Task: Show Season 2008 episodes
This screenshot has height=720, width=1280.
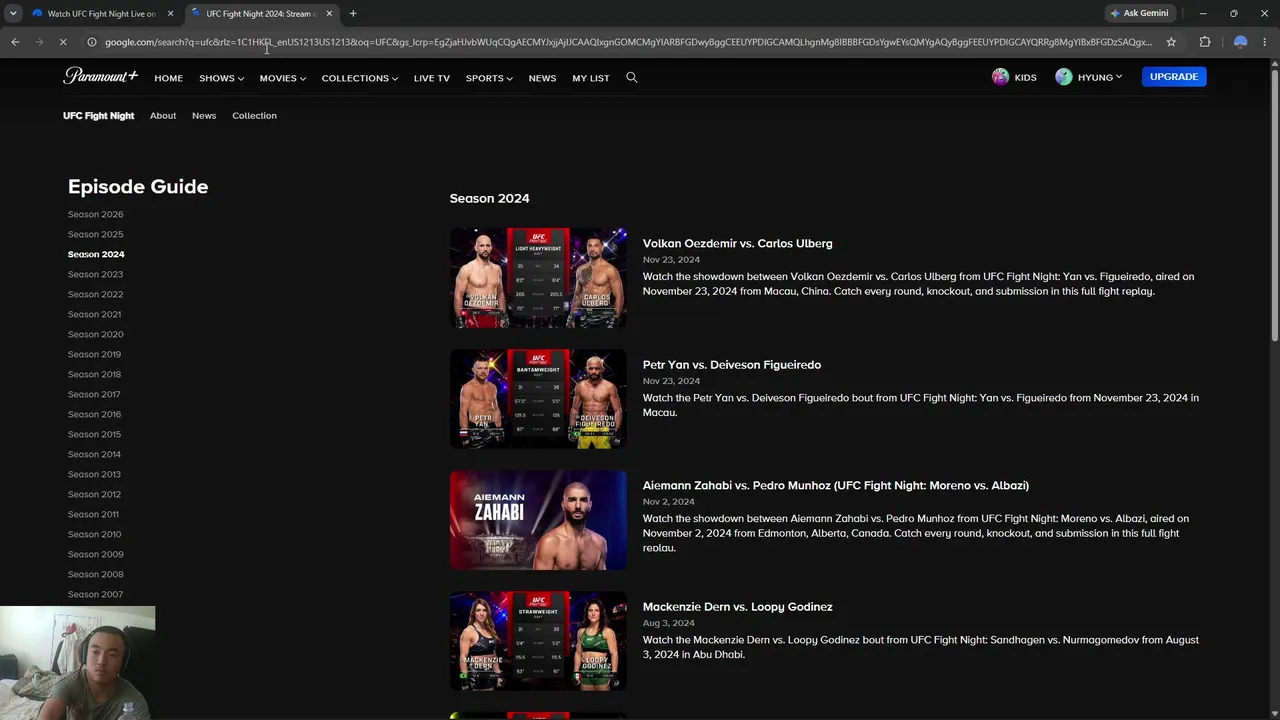Action: 96,574
